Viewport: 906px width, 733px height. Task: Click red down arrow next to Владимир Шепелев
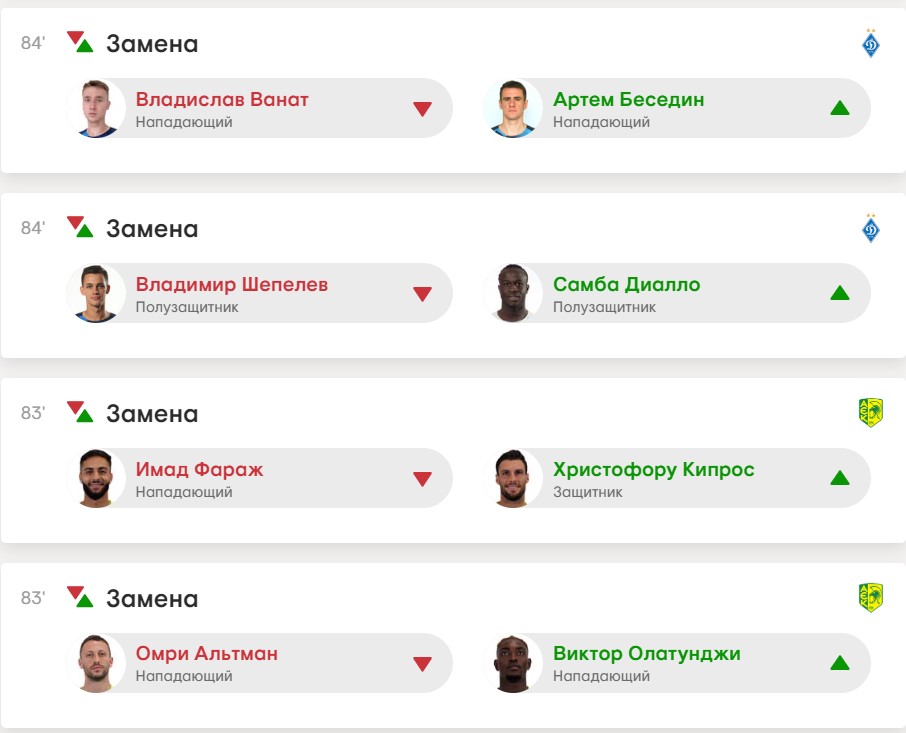click(422, 294)
